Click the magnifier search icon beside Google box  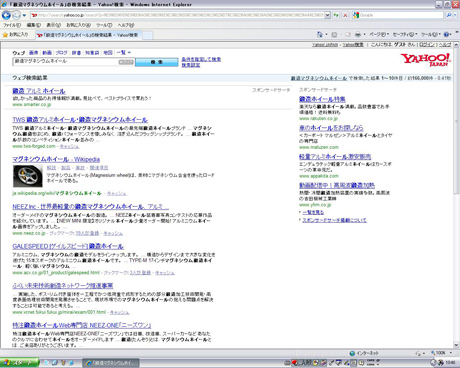point(449,15)
